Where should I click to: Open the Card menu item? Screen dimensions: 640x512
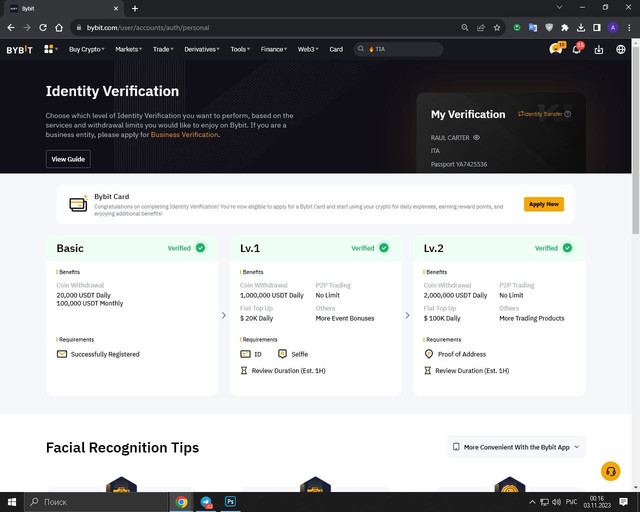click(336, 49)
